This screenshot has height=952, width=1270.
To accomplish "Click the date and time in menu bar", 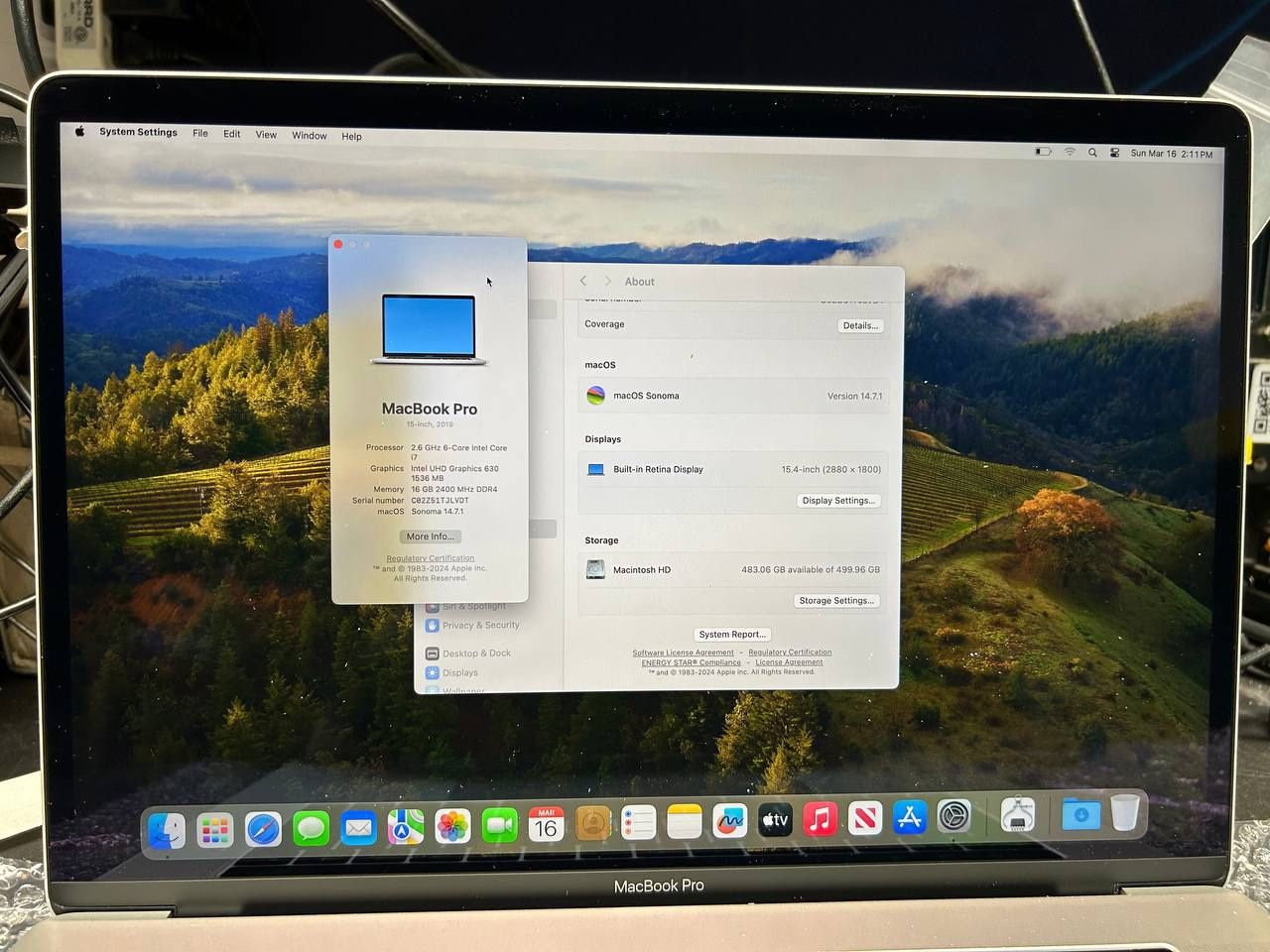I will pos(1172,154).
